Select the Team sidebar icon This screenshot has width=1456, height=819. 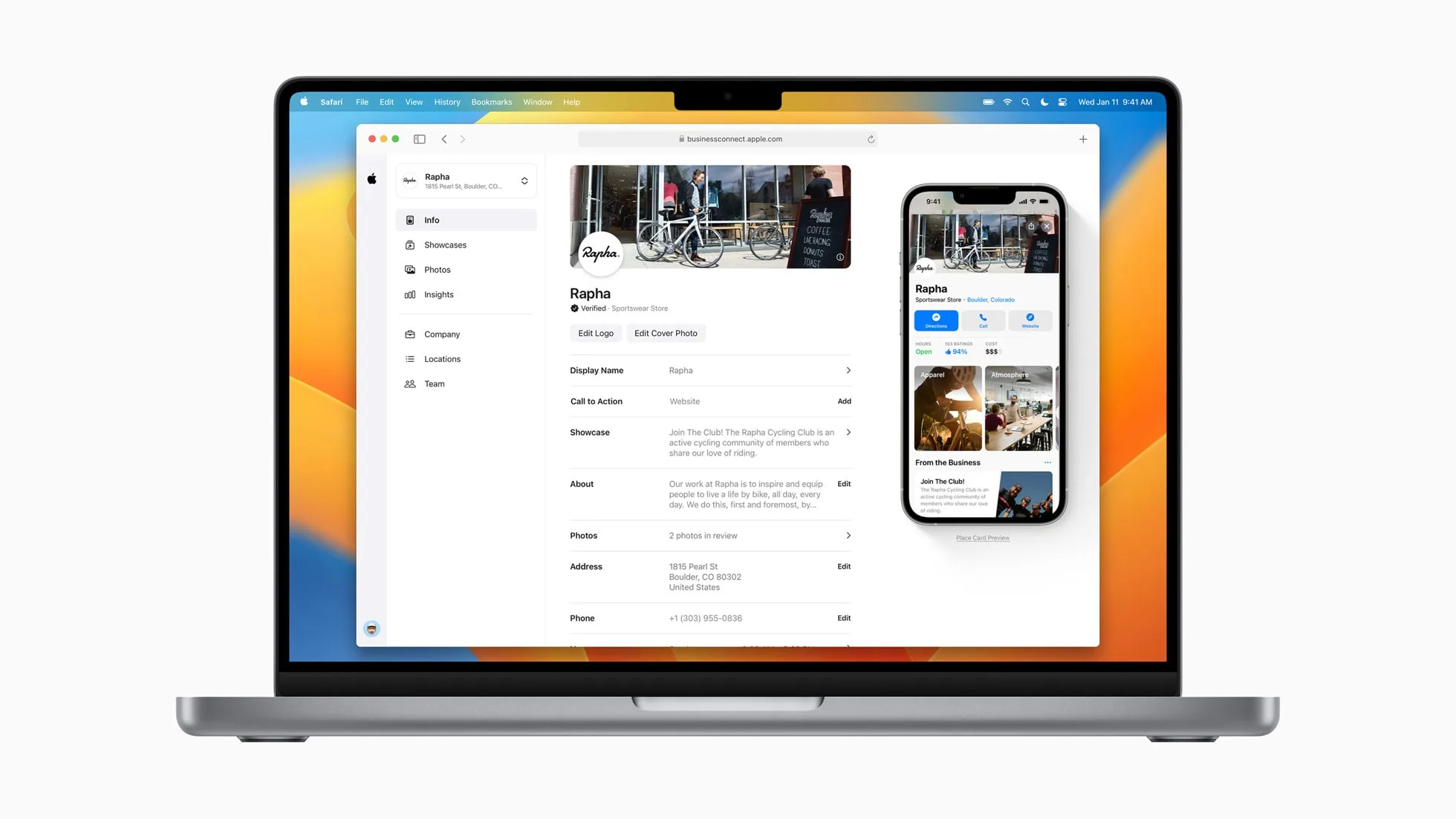[409, 384]
